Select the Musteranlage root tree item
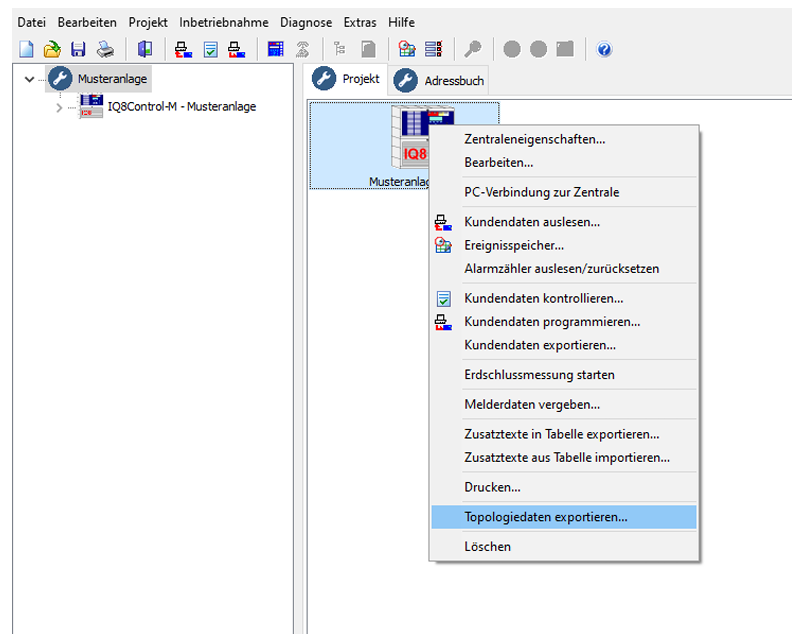 point(112,79)
